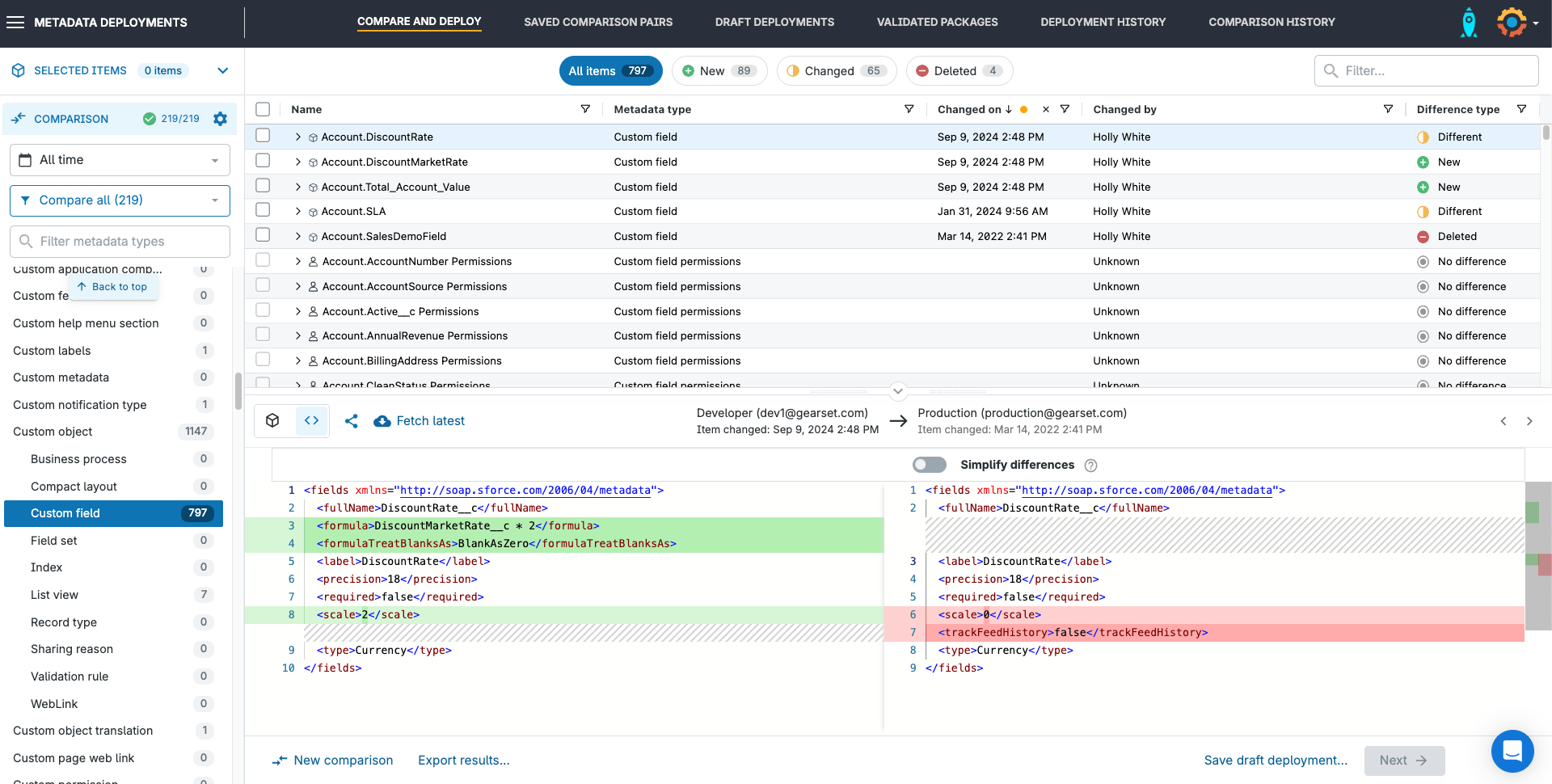Click the comparison settings gear icon
The width and height of the screenshot is (1552, 784).
coord(220,119)
